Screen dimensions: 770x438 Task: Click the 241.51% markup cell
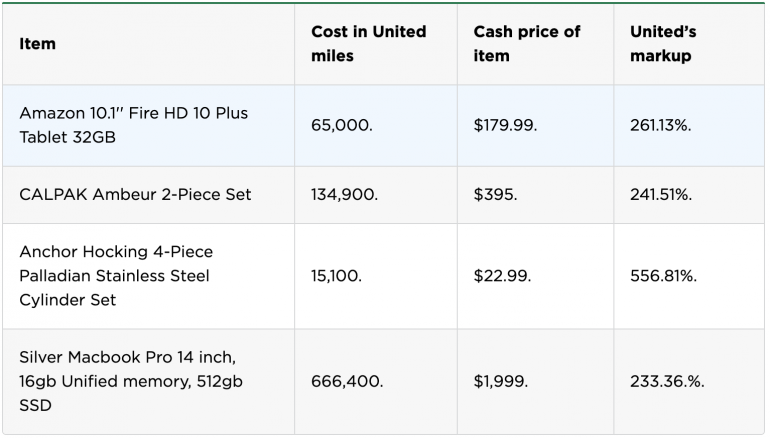(661, 195)
